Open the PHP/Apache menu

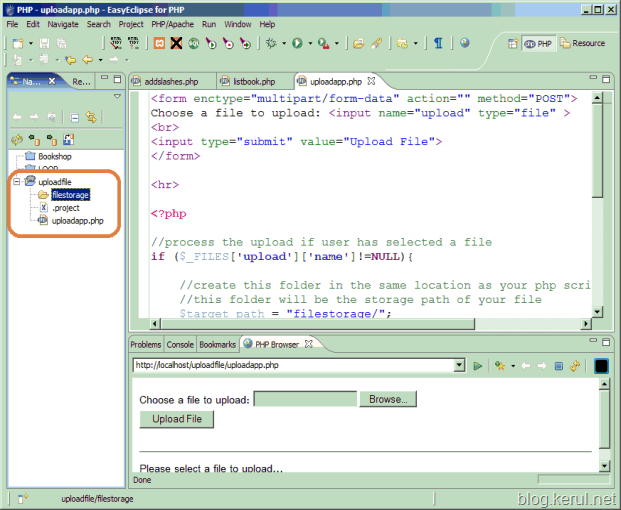(x=172, y=23)
